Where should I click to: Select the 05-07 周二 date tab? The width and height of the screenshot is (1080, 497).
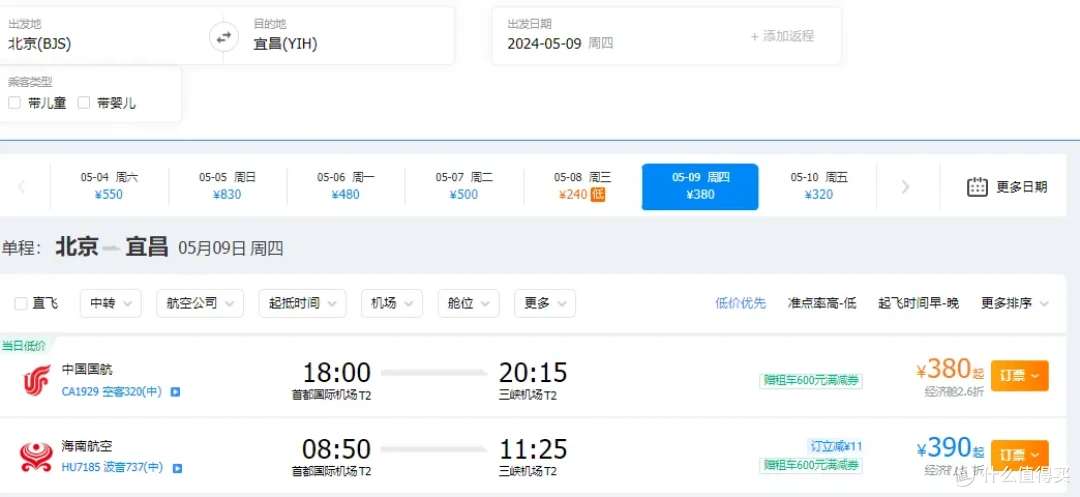(x=464, y=187)
